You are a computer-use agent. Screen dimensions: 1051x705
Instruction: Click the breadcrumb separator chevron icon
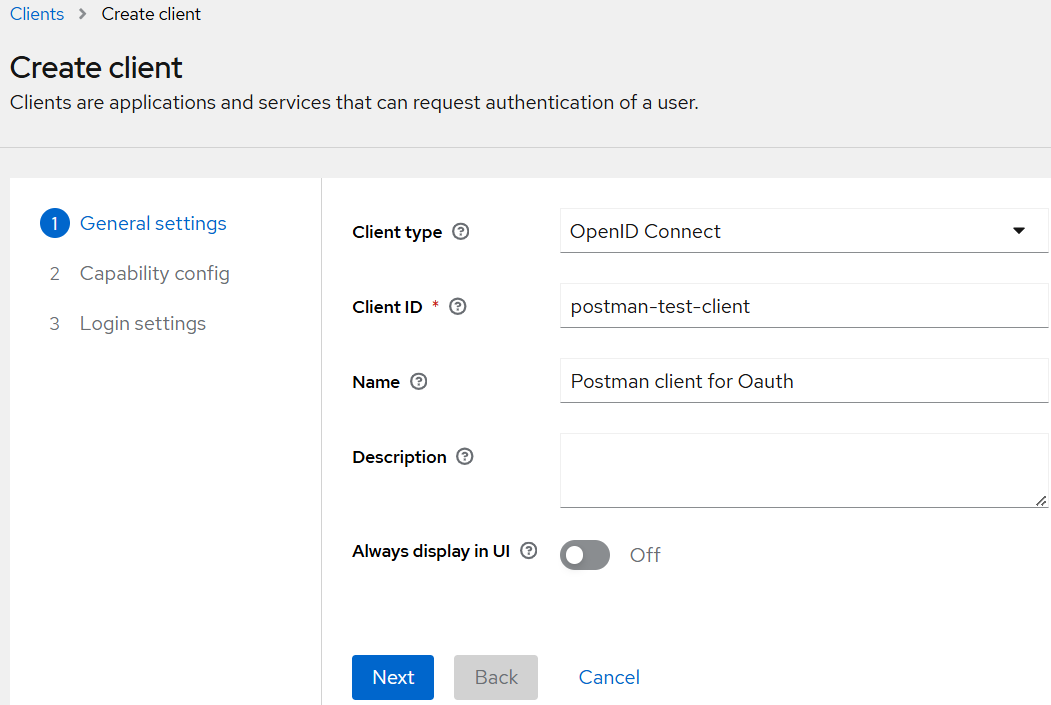(x=81, y=14)
